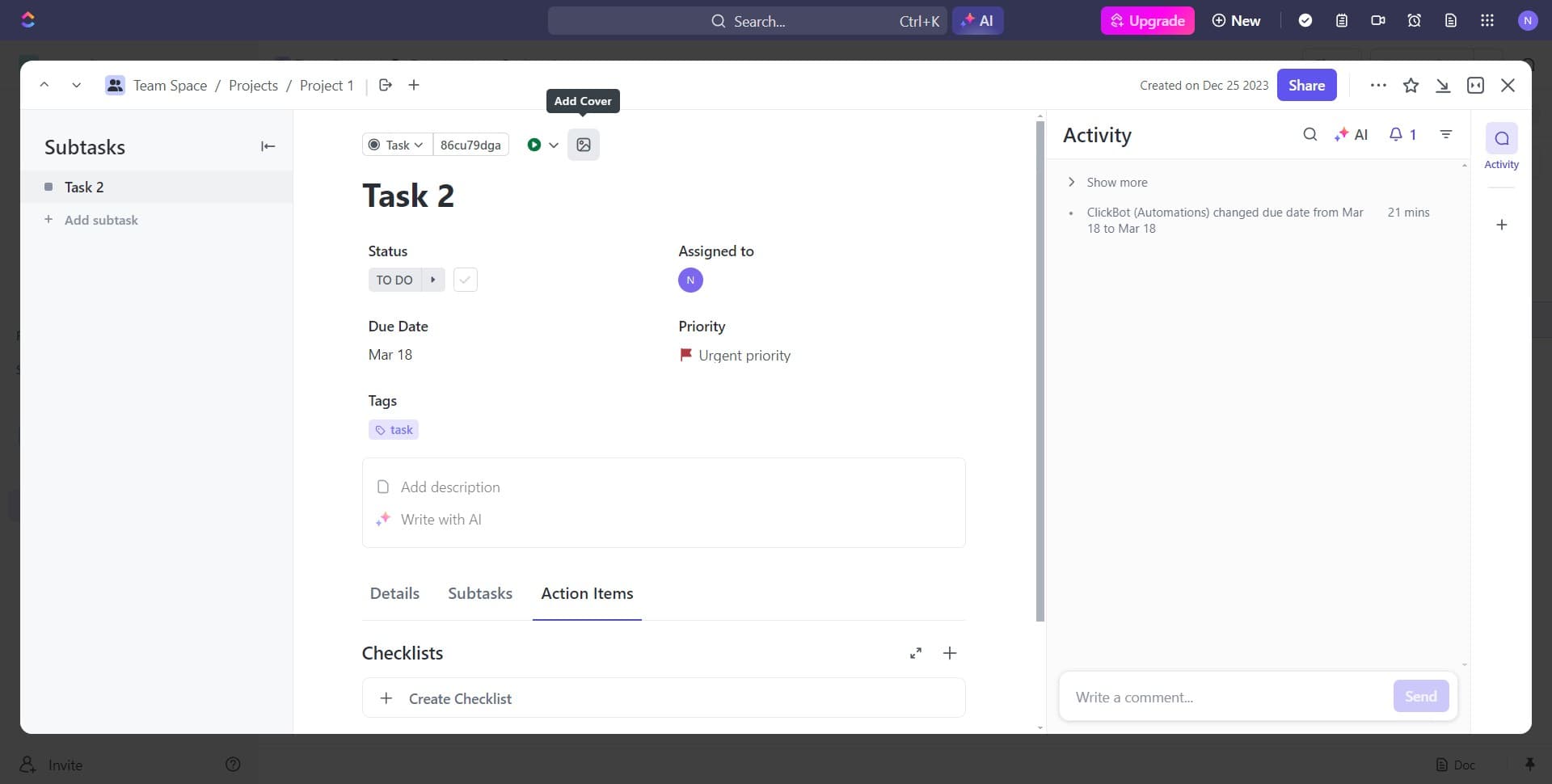The height and width of the screenshot is (784, 1552).
Task: Switch to the Details tab
Action: [394, 593]
